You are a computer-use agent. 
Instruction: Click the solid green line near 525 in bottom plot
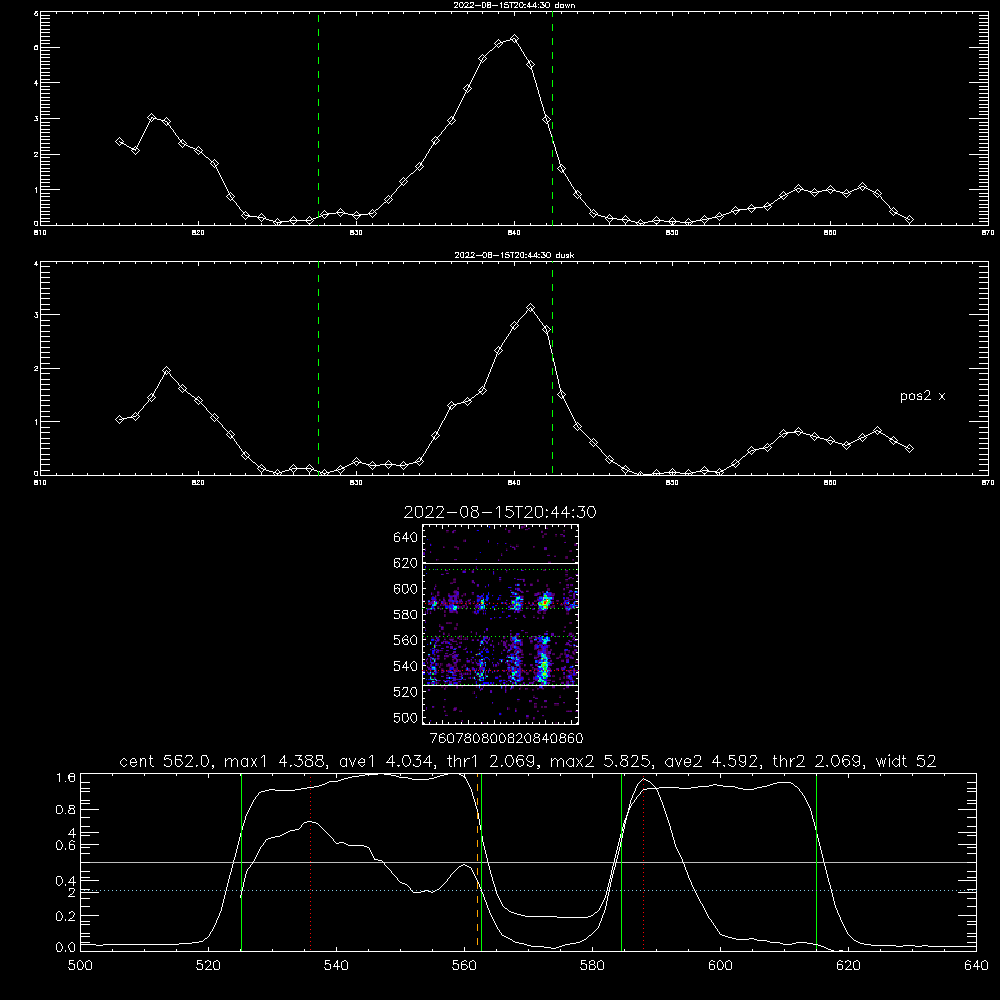tap(241, 862)
